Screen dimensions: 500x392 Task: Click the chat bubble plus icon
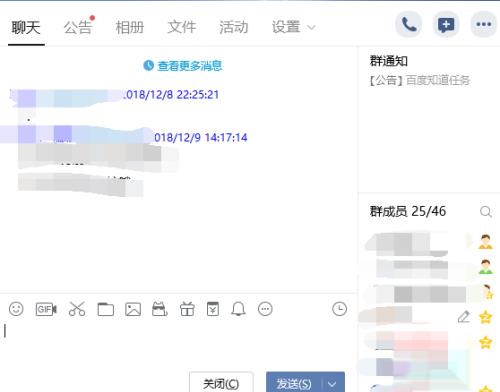pos(446,24)
